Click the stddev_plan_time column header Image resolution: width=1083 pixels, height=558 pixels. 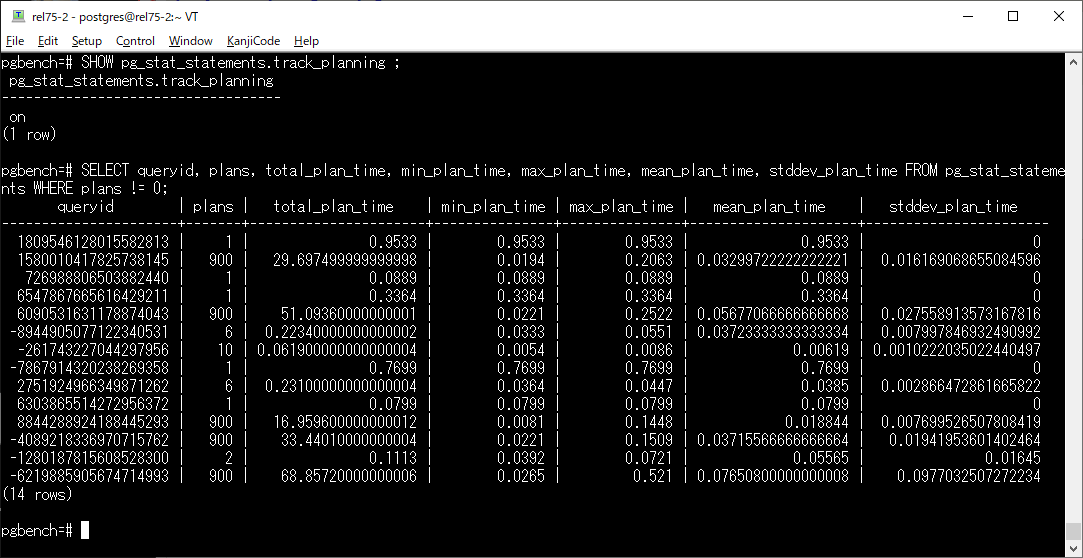click(x=953, y=207)
